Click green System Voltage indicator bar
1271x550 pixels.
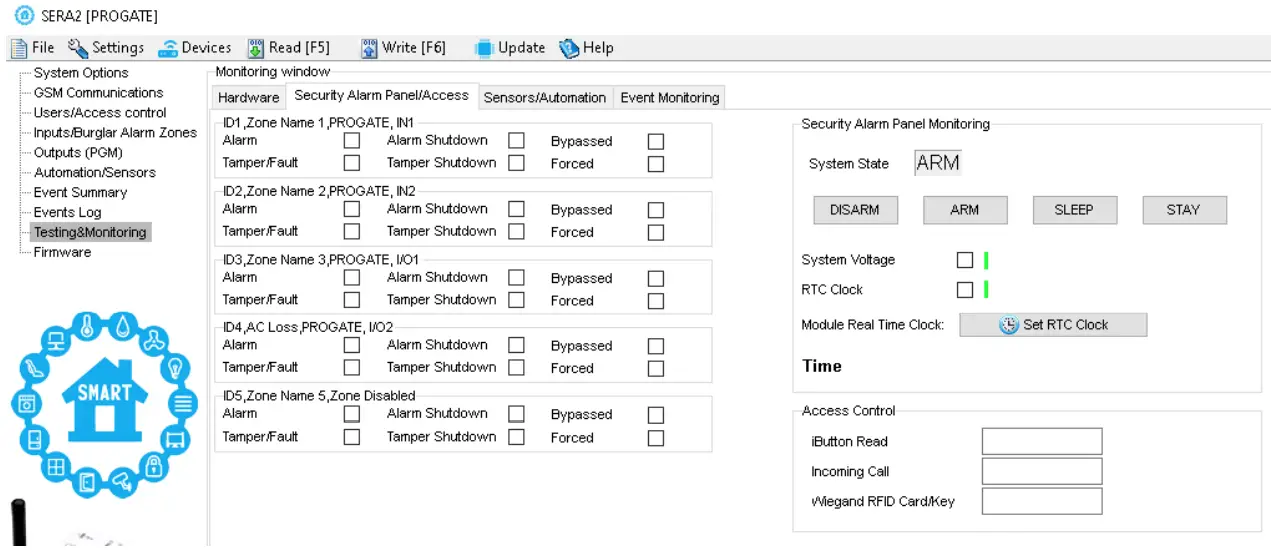tap(986, 260)
